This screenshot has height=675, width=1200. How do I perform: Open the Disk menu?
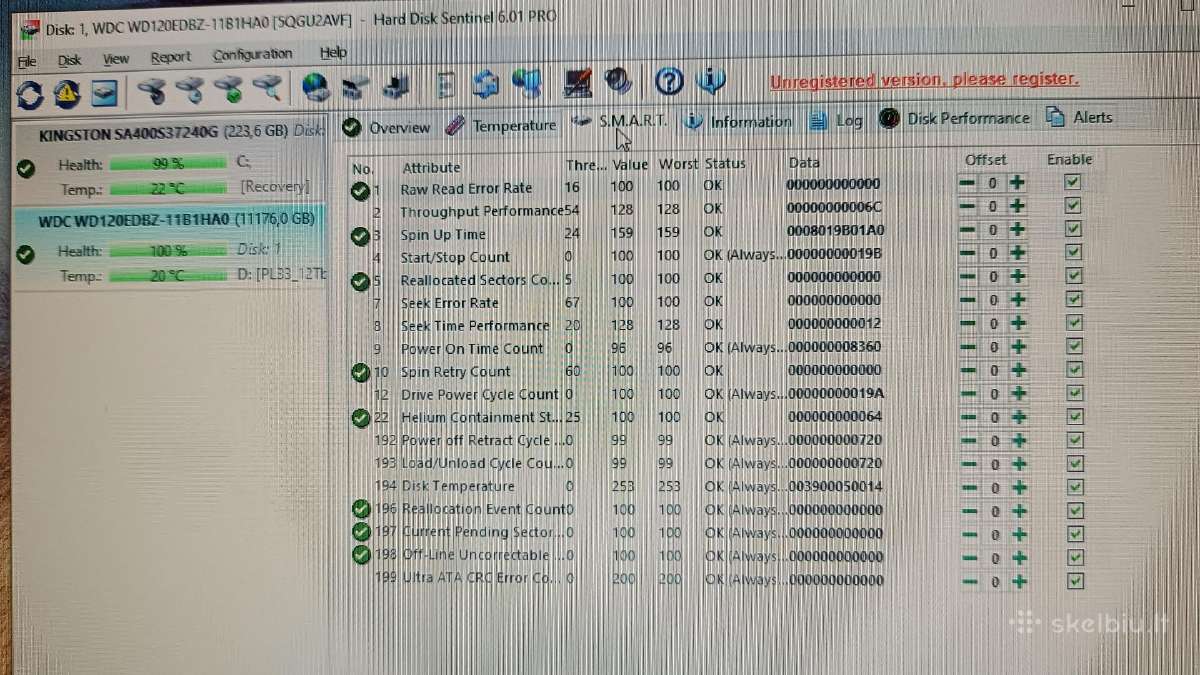click(x=69, y=60)
